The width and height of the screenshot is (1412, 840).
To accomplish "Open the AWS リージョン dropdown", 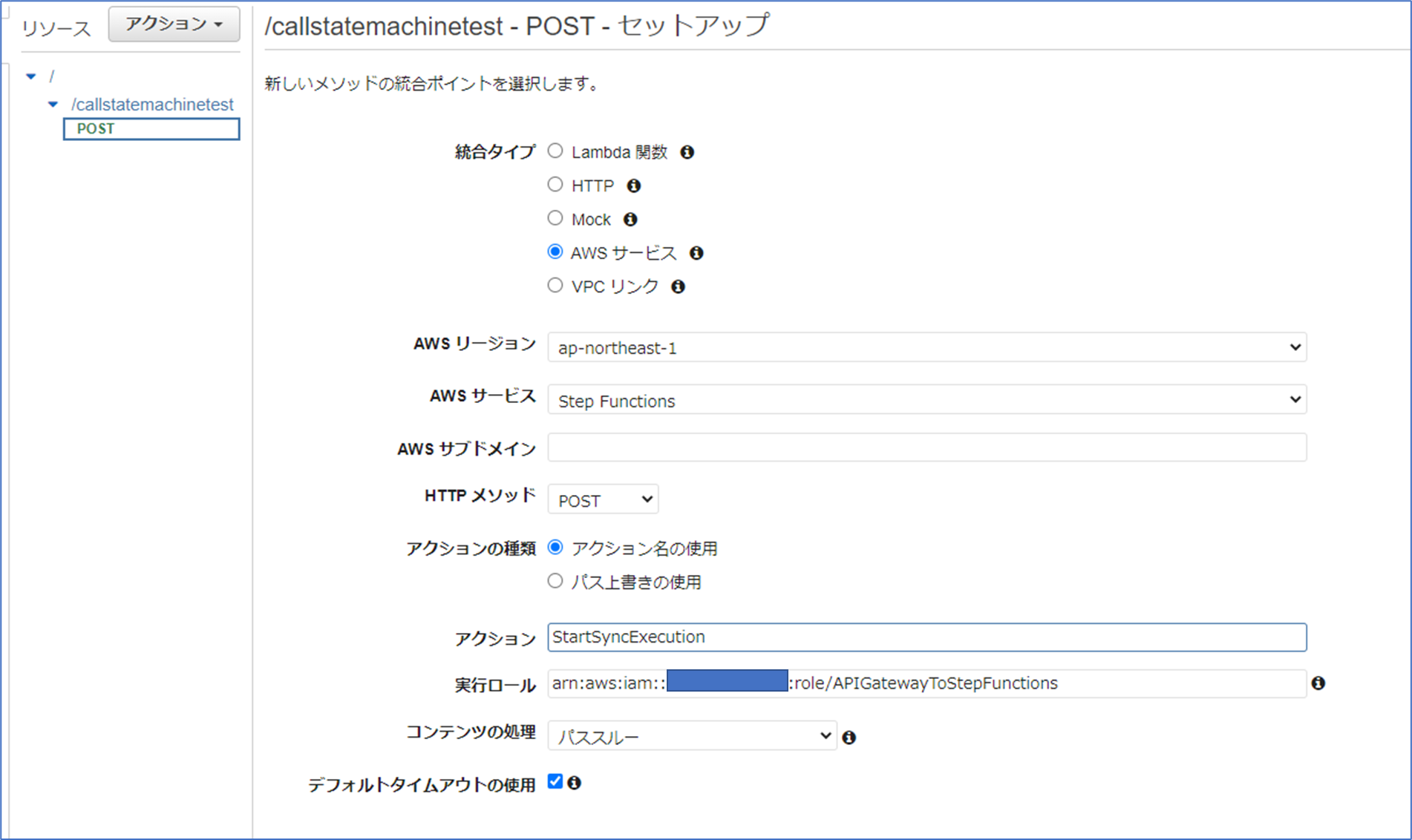I will tap(926, 347).
